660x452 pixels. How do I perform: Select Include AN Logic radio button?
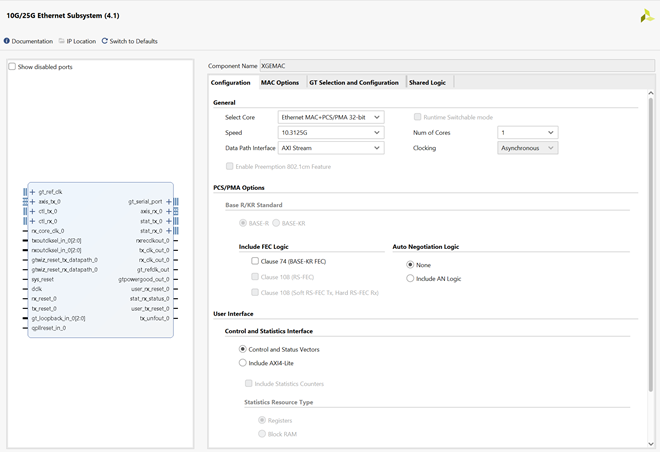[410, 278]
